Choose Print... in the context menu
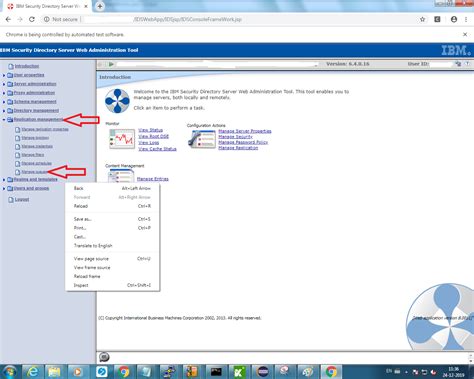 tap(112, 228)
